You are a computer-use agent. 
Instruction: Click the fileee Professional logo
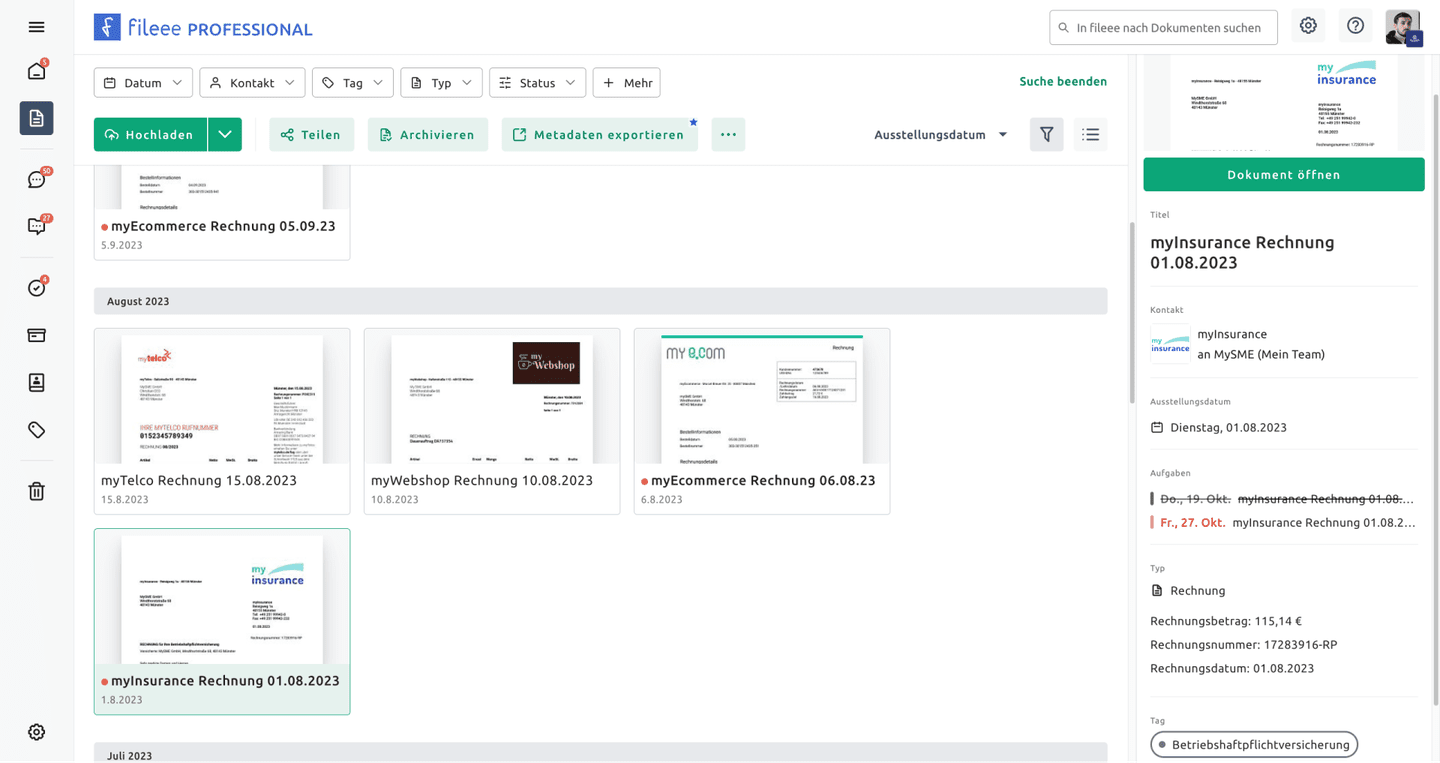(203, 27)
